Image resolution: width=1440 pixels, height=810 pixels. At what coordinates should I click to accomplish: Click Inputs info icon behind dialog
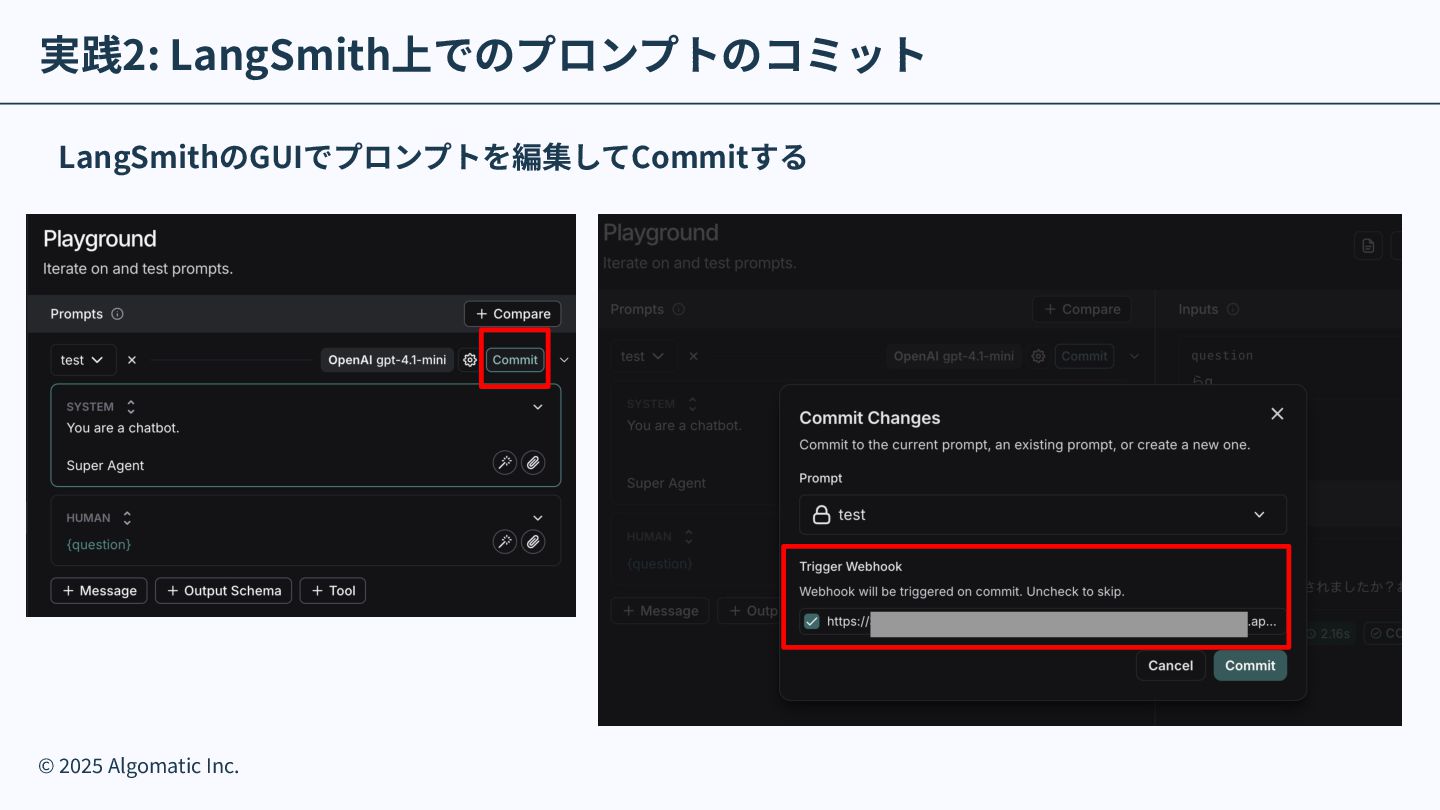(x=1232, y=310)
